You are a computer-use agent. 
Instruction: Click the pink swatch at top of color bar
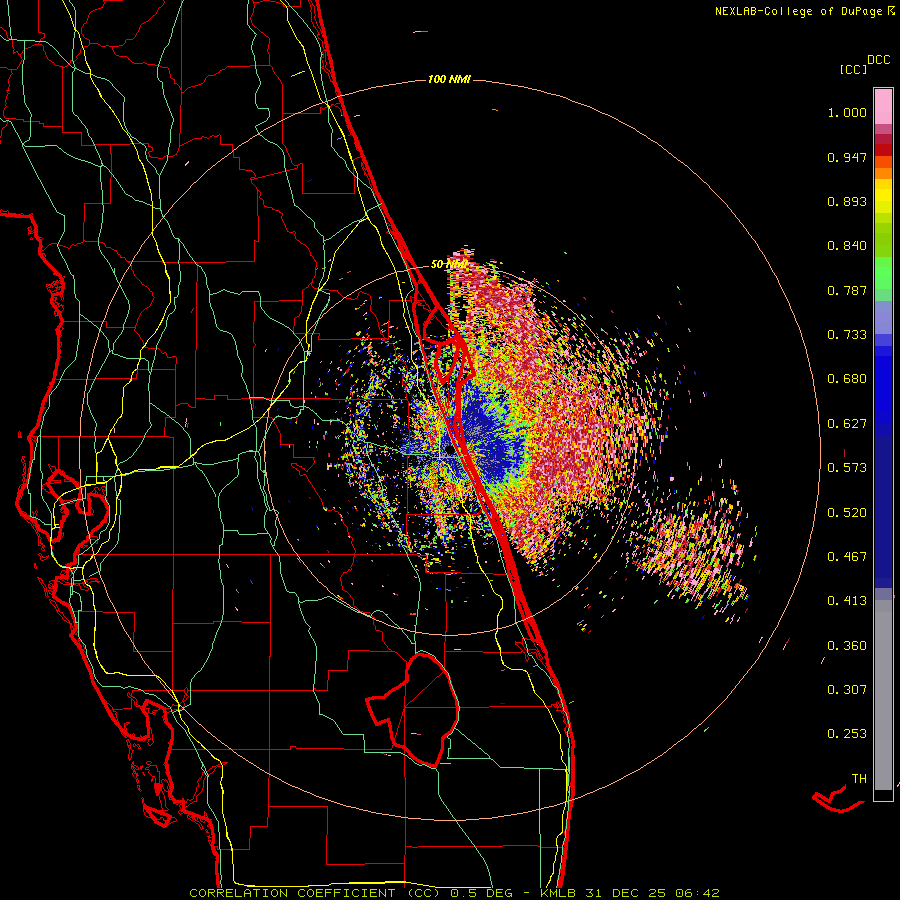click(883, 106)
